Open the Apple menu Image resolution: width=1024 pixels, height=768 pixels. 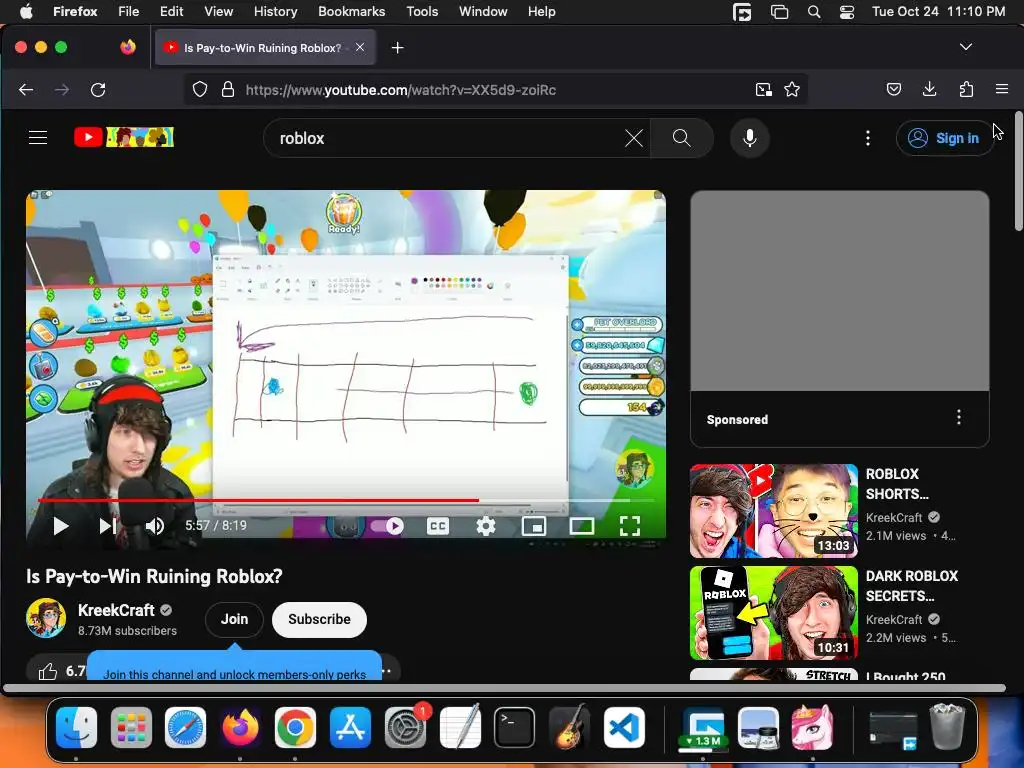click(x=26, y=11)
